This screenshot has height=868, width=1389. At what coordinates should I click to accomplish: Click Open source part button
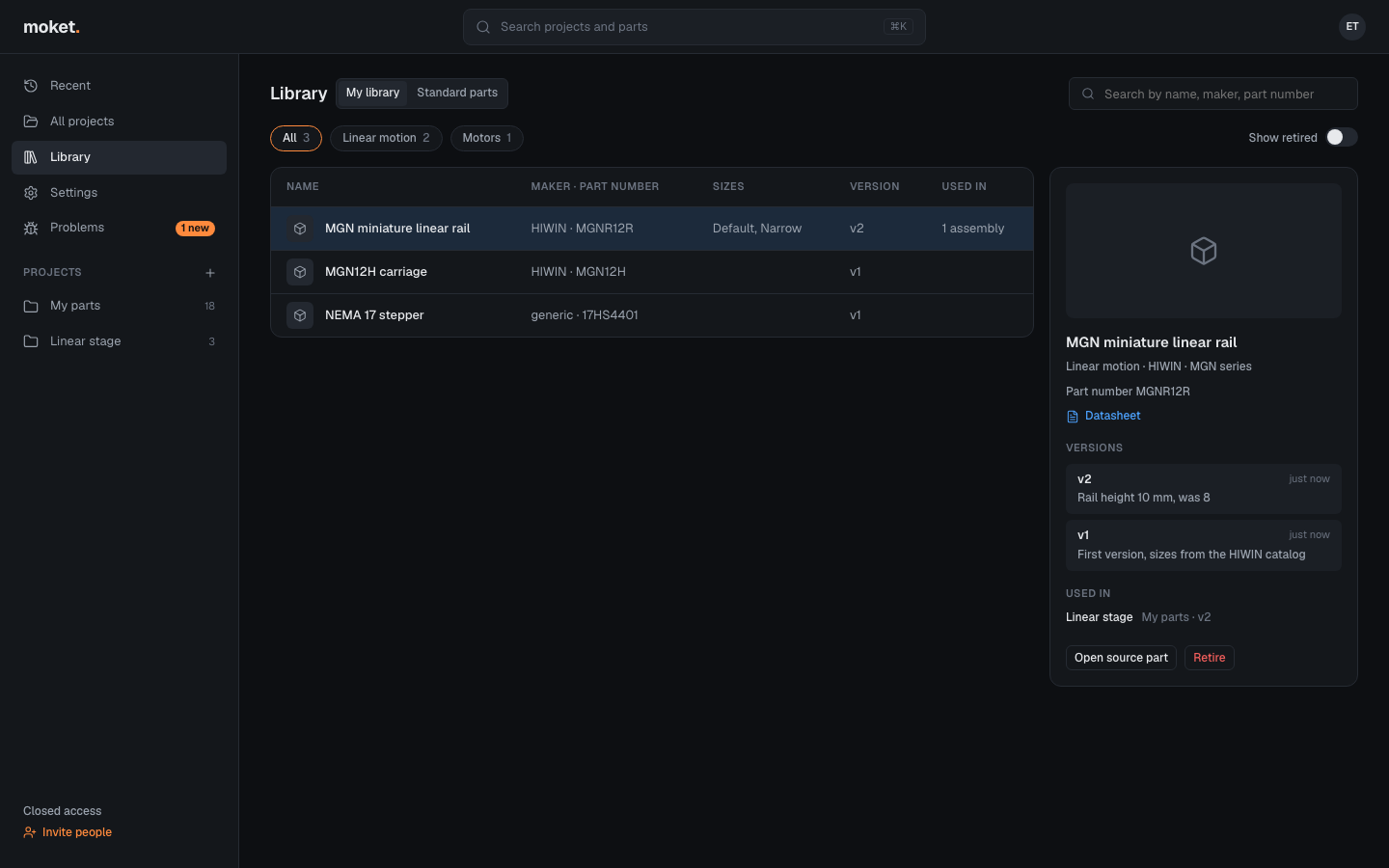pos(1121,658)
